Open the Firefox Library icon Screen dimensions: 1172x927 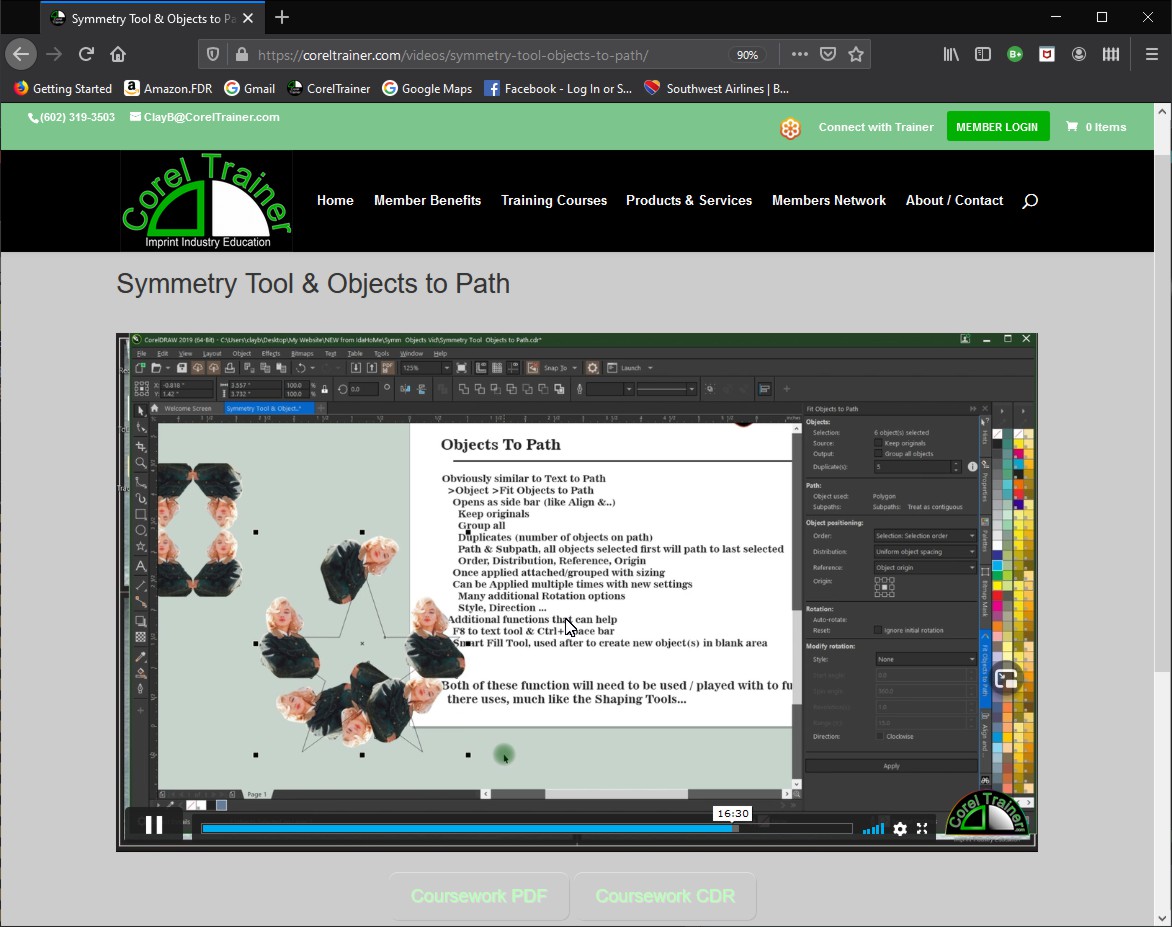[951, 54]
